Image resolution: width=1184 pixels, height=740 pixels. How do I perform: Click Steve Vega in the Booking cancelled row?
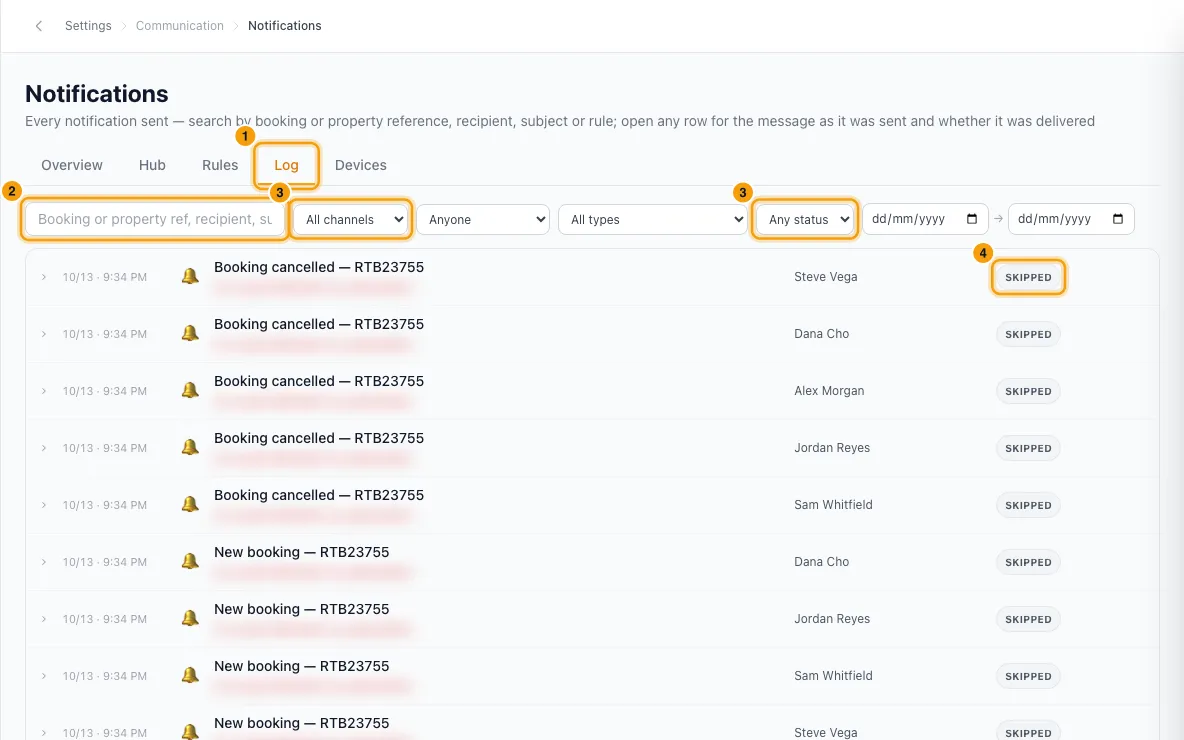coord(825,277)
